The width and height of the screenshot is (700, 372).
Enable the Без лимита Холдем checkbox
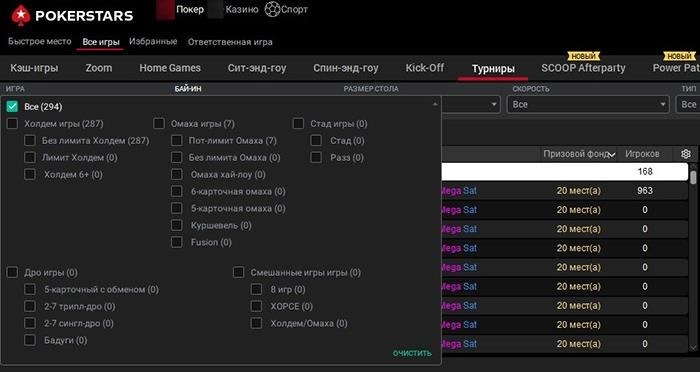[x=30, y=141]
